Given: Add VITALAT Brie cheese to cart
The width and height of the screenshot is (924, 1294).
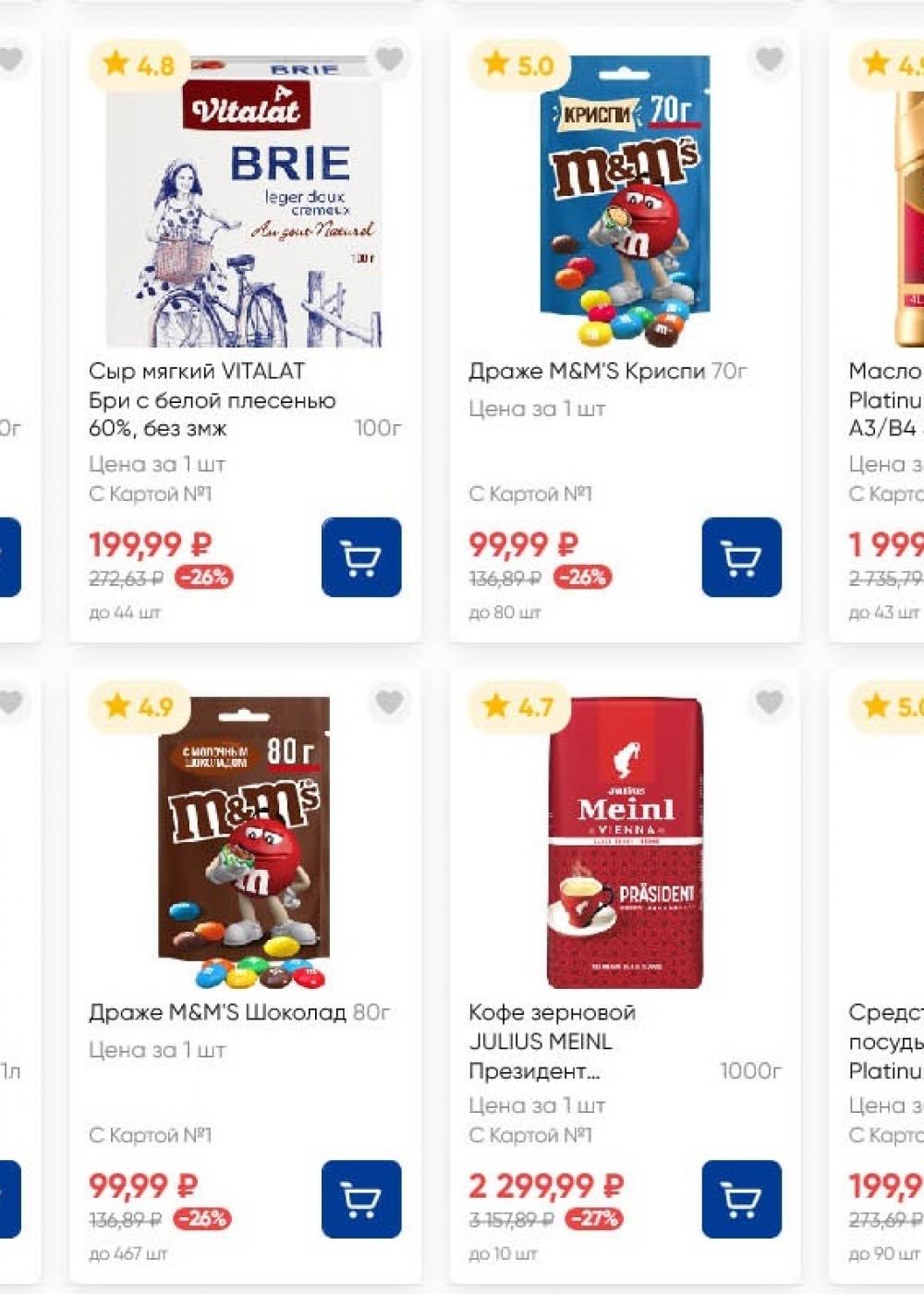Looking at the screenshot, I should pos(361,557).
